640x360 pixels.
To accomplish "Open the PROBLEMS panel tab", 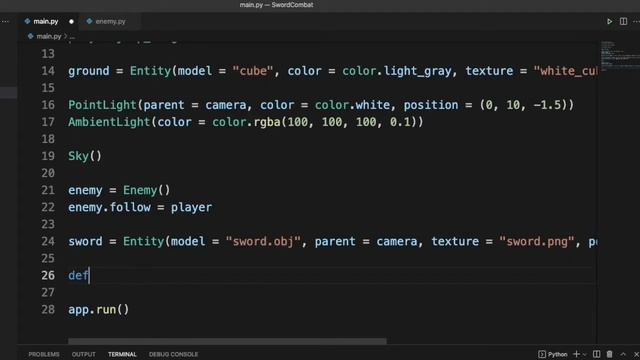I will pos(44,354).
